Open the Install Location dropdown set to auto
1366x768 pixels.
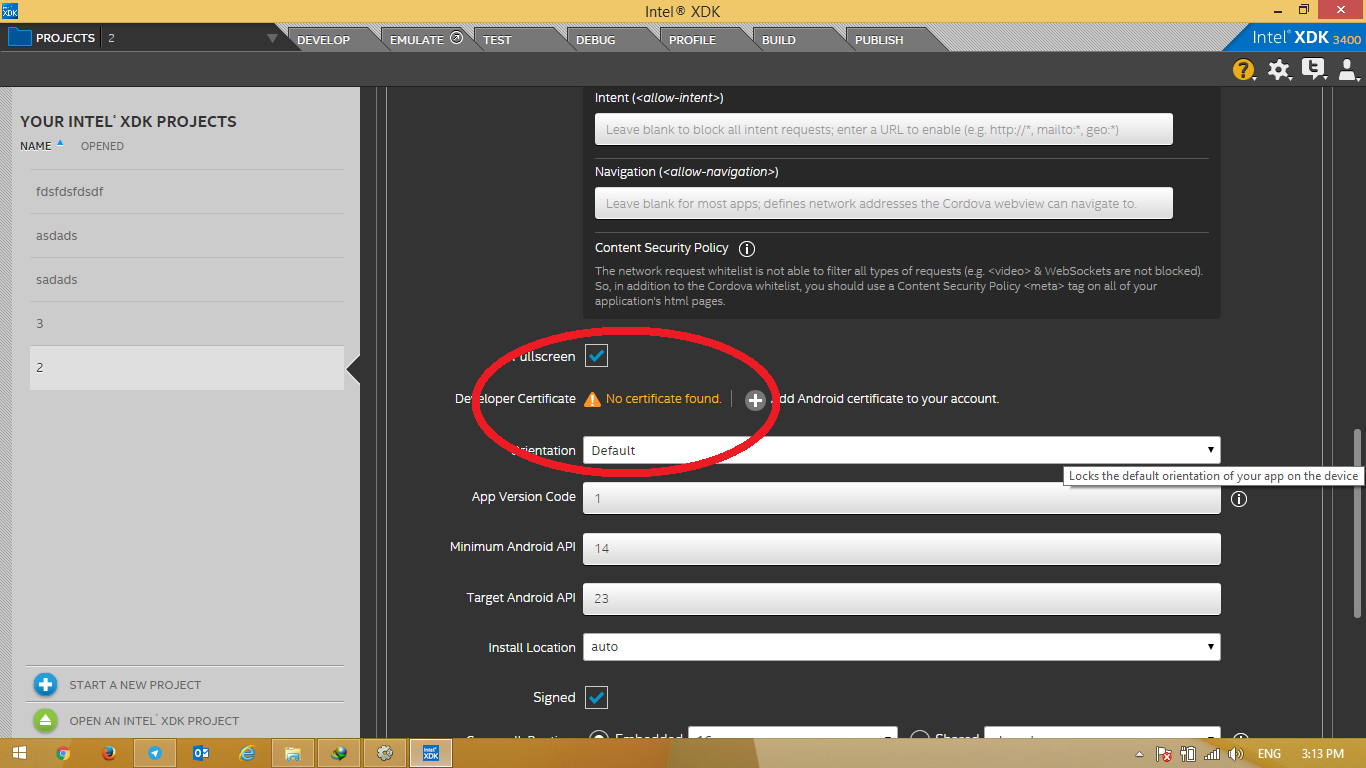tap(901, 647)
